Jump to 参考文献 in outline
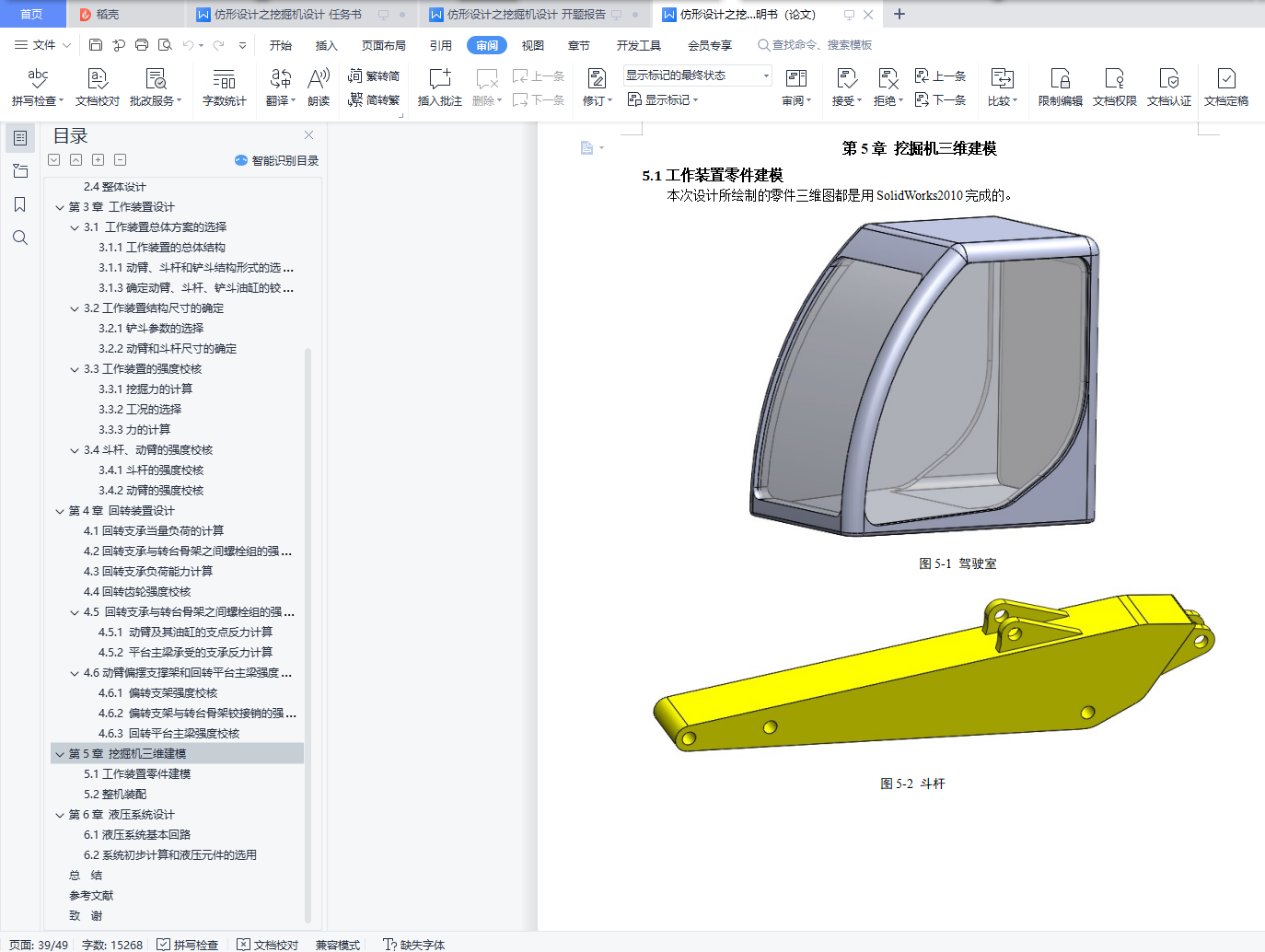This screenshot has width=1265, height=952. [91, 896]
